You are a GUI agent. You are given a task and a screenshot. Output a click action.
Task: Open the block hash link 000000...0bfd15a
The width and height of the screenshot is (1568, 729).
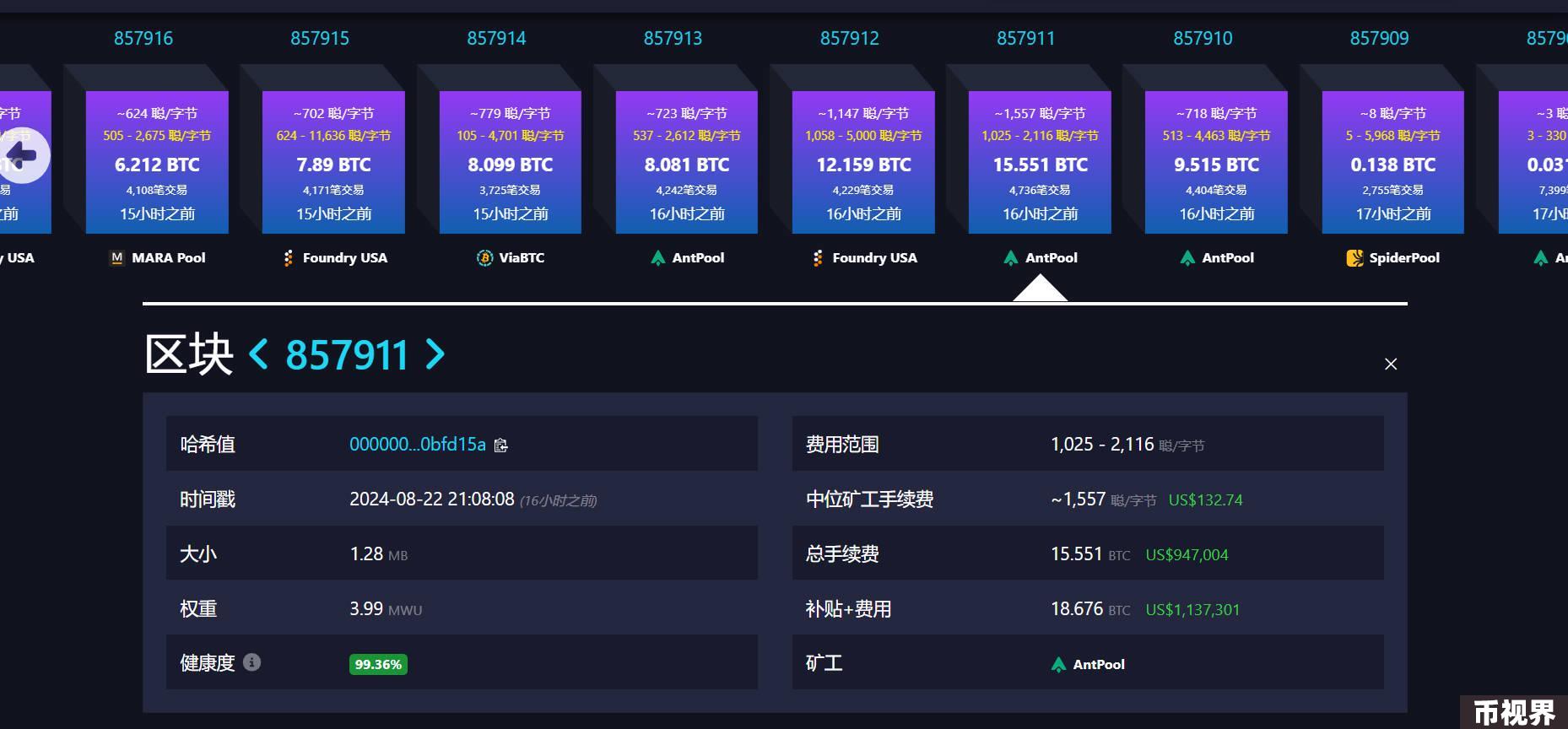418,444
